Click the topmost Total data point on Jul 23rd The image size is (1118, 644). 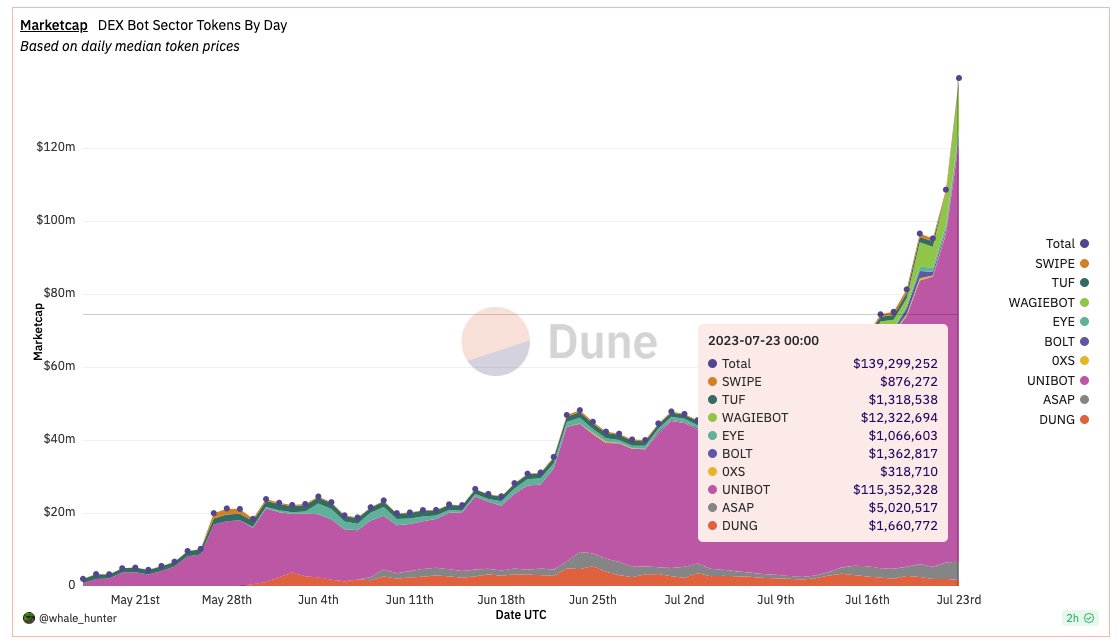coord(958,78)
